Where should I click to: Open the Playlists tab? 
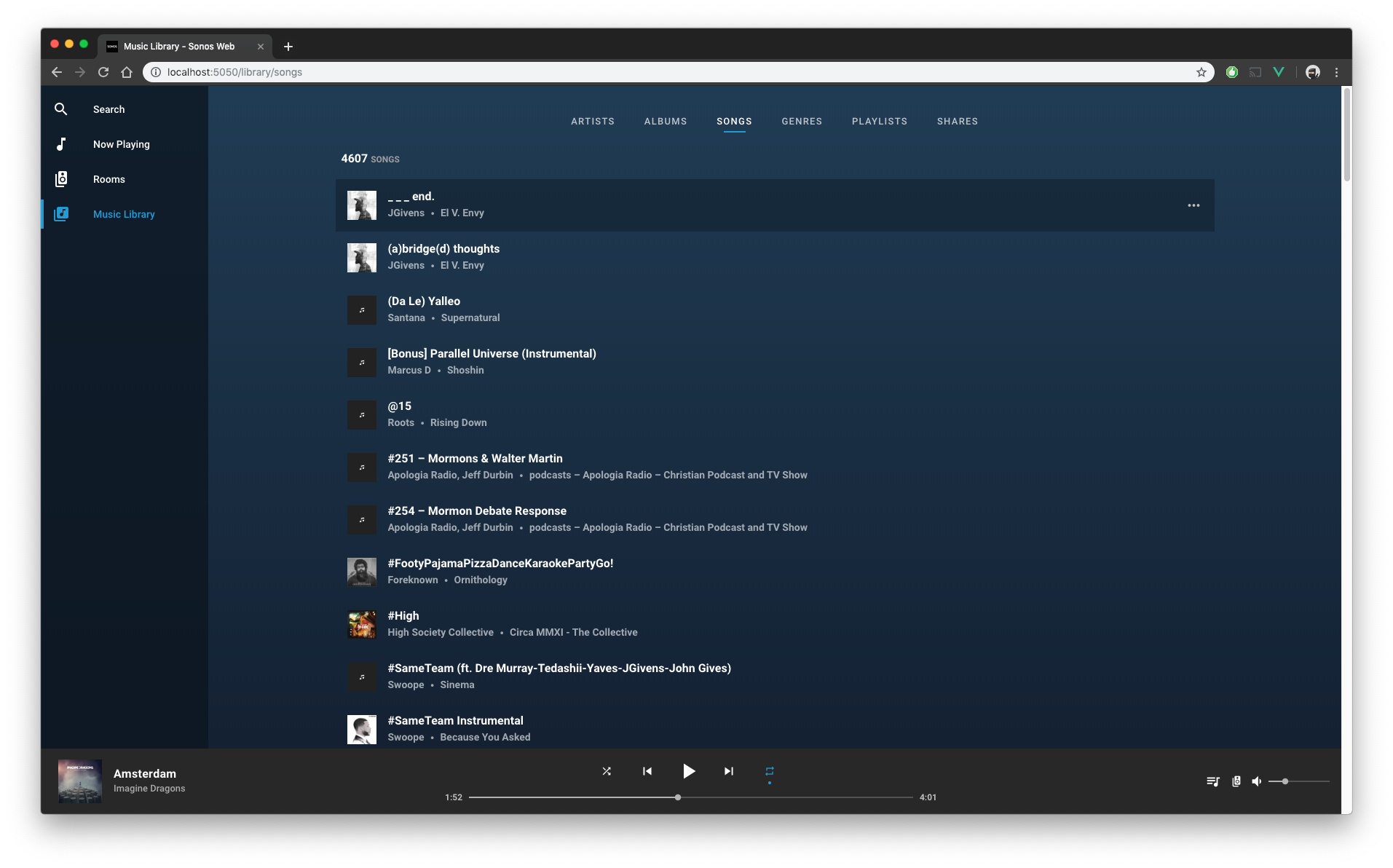tap(880, 122)
